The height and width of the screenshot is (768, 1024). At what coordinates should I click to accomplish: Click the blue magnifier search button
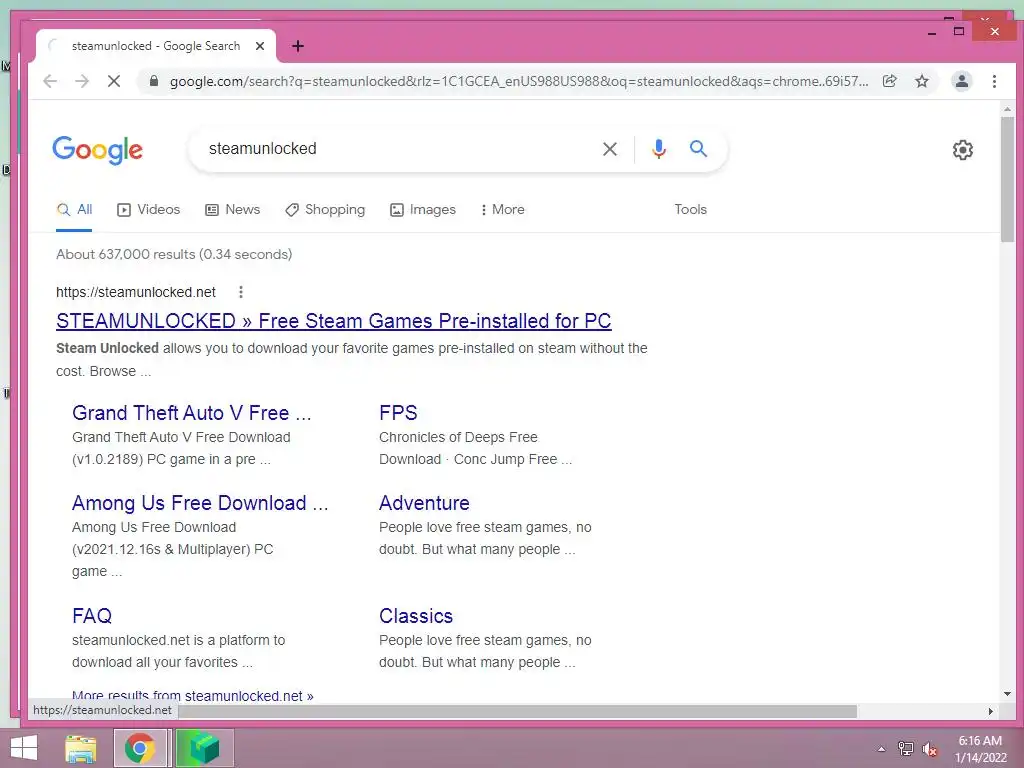click(x=698, y=148)
